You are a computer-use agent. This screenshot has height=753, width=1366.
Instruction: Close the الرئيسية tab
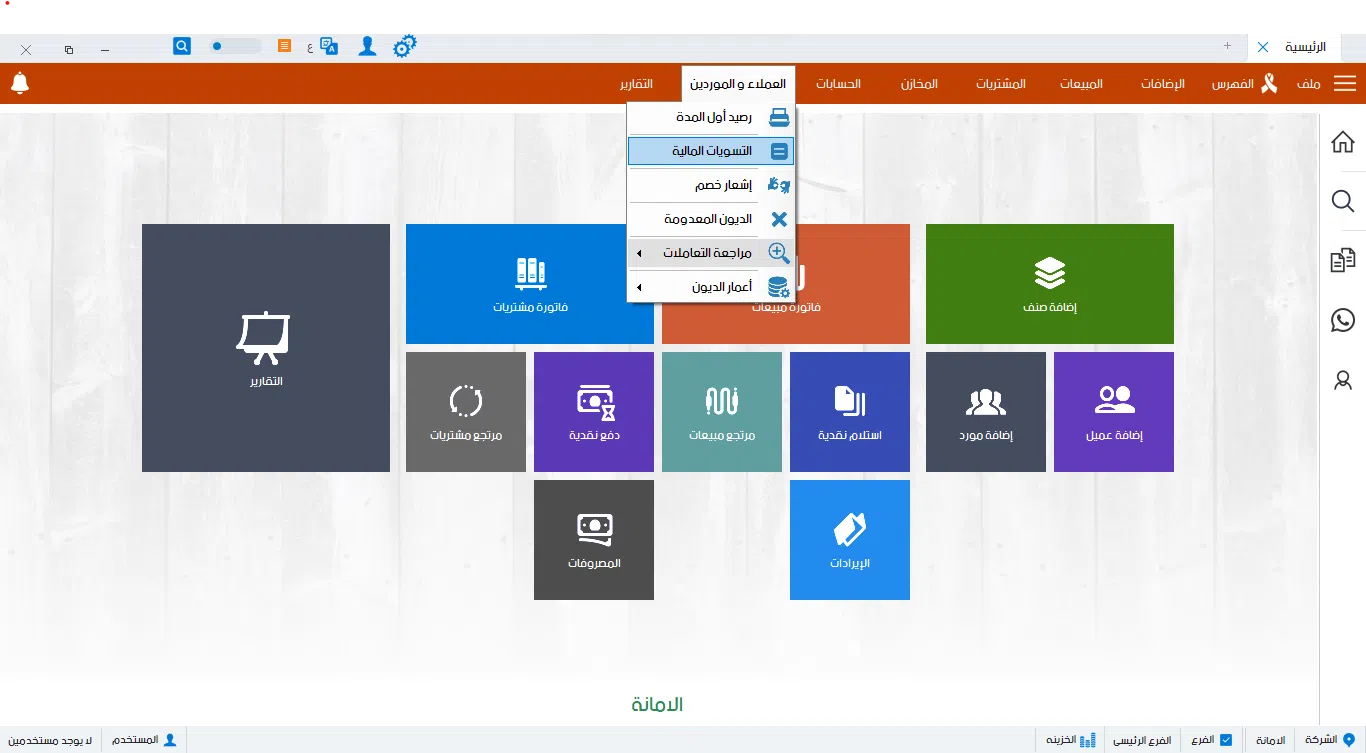(x=1263, y=47)
